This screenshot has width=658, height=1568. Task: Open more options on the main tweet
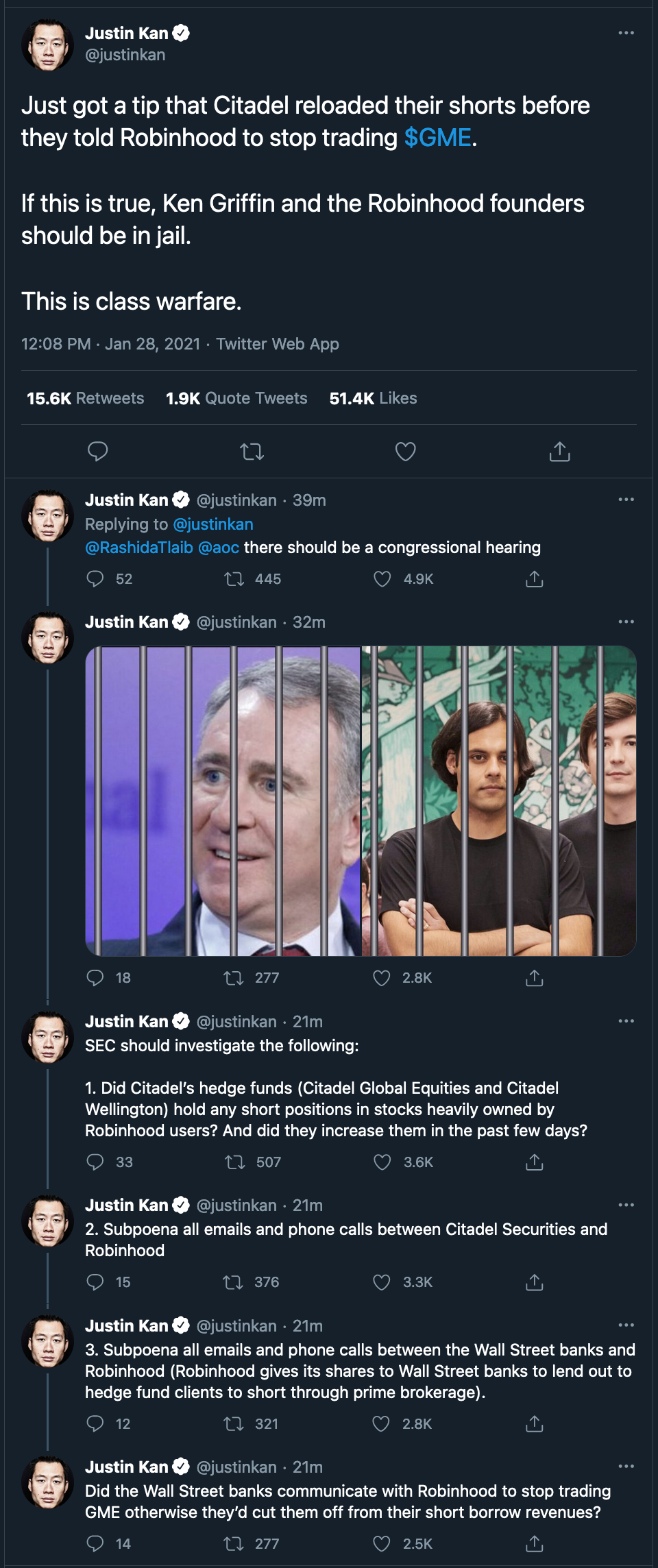626,33
